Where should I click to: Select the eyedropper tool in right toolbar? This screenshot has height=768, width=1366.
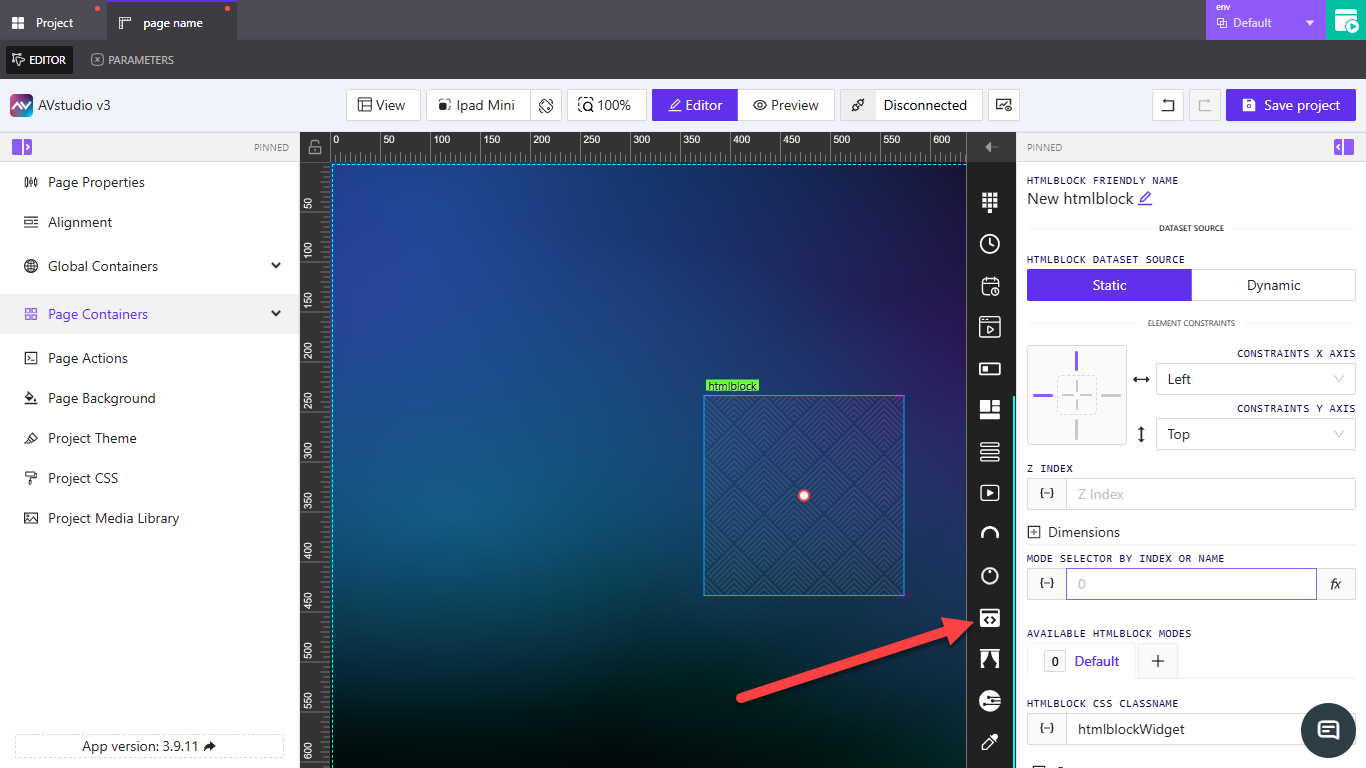pyautogui.click(x=989, y=742)
